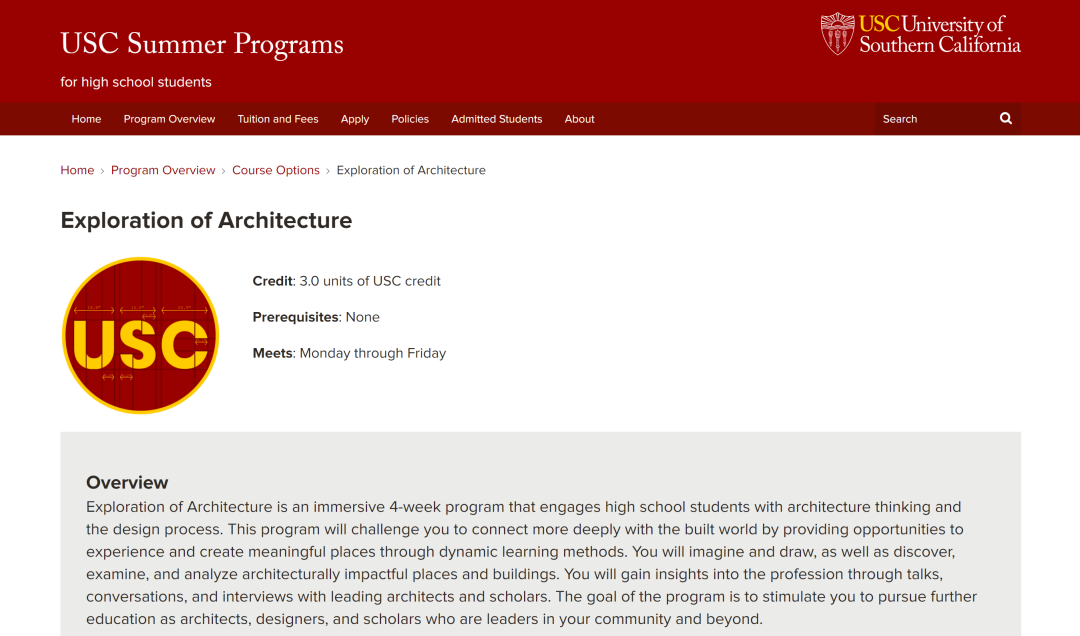Select Admitted Students in navigation bar
The height and width of the screenshot is (636, 1080).
click(x=497, y=119)
